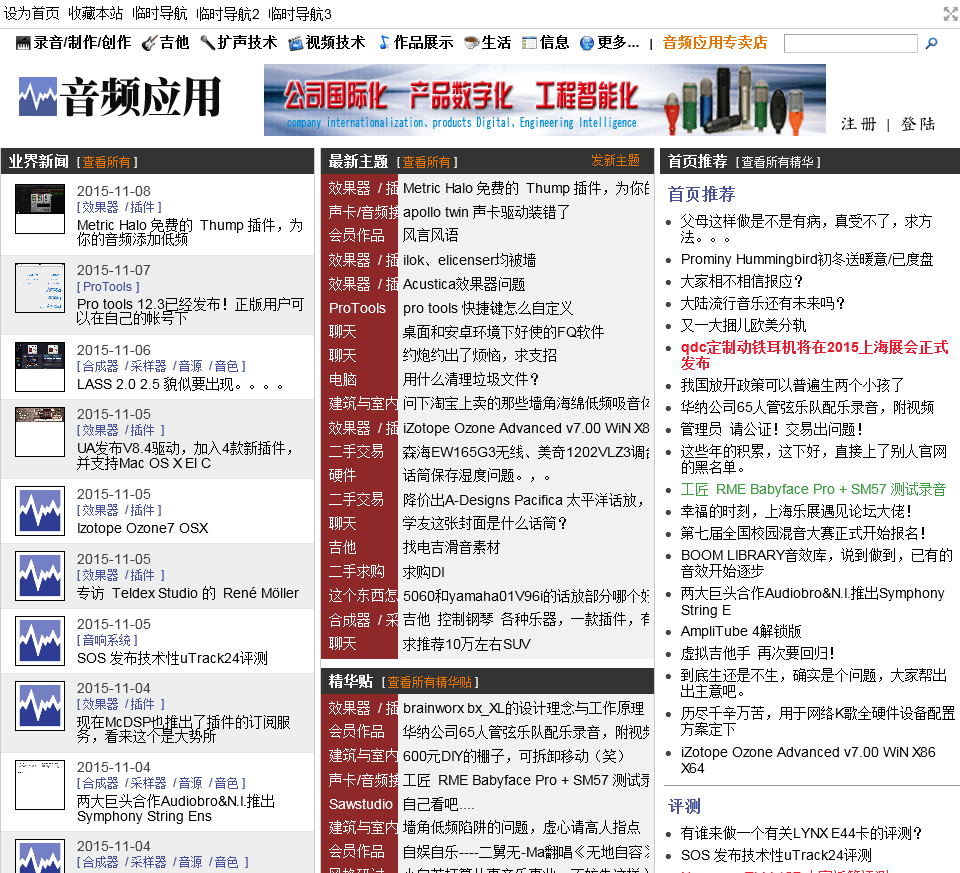The image size is (960, 873).
Task: Click the guitar icon beside 吉他
Action: 149,43
